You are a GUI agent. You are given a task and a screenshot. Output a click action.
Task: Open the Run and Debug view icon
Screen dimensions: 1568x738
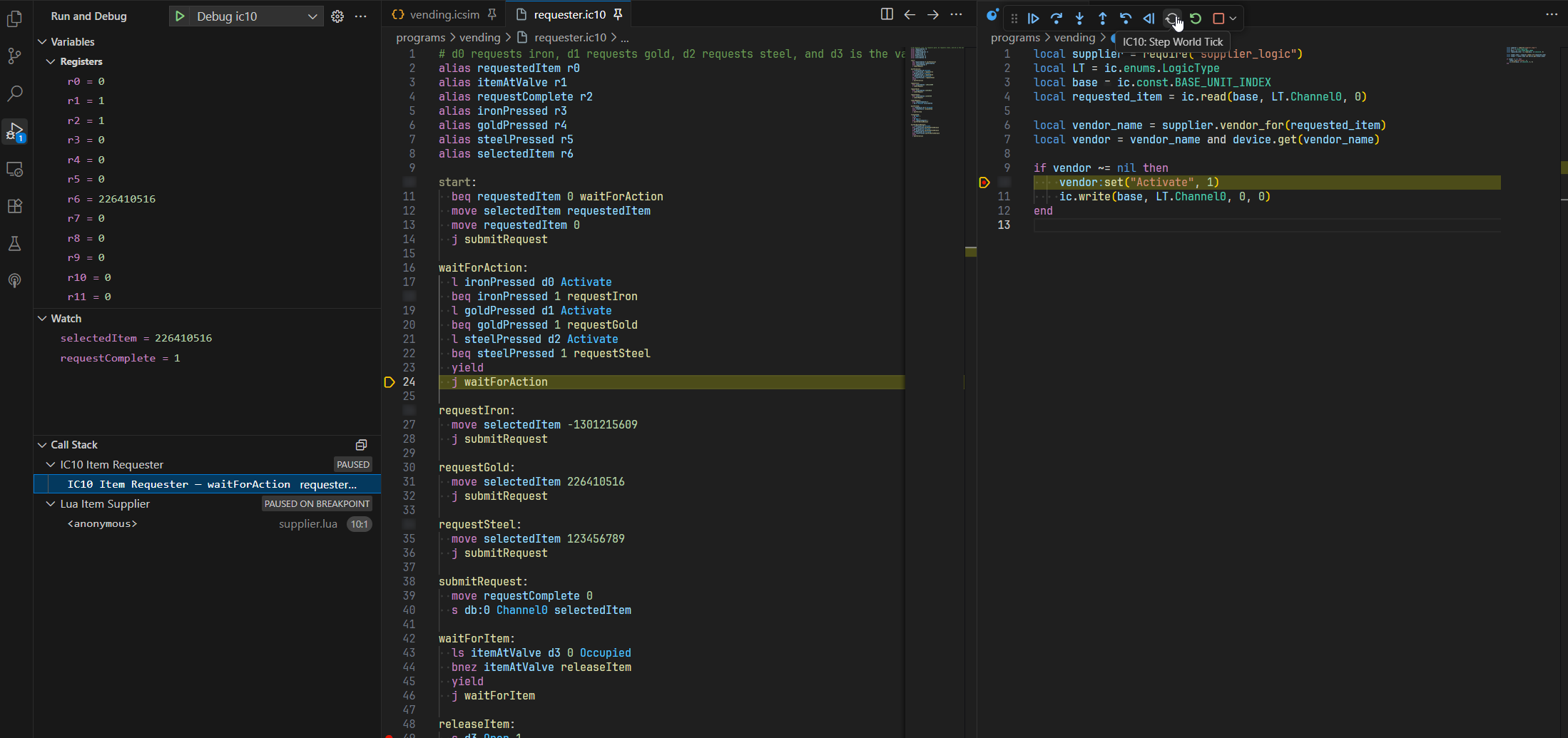click(14, 131)
